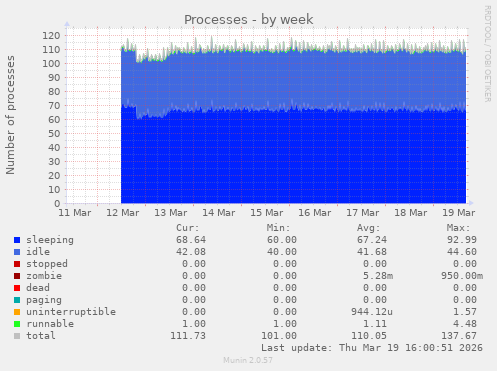
Task: Click the '10' y-axis tick label
Action: click(54, 189)
